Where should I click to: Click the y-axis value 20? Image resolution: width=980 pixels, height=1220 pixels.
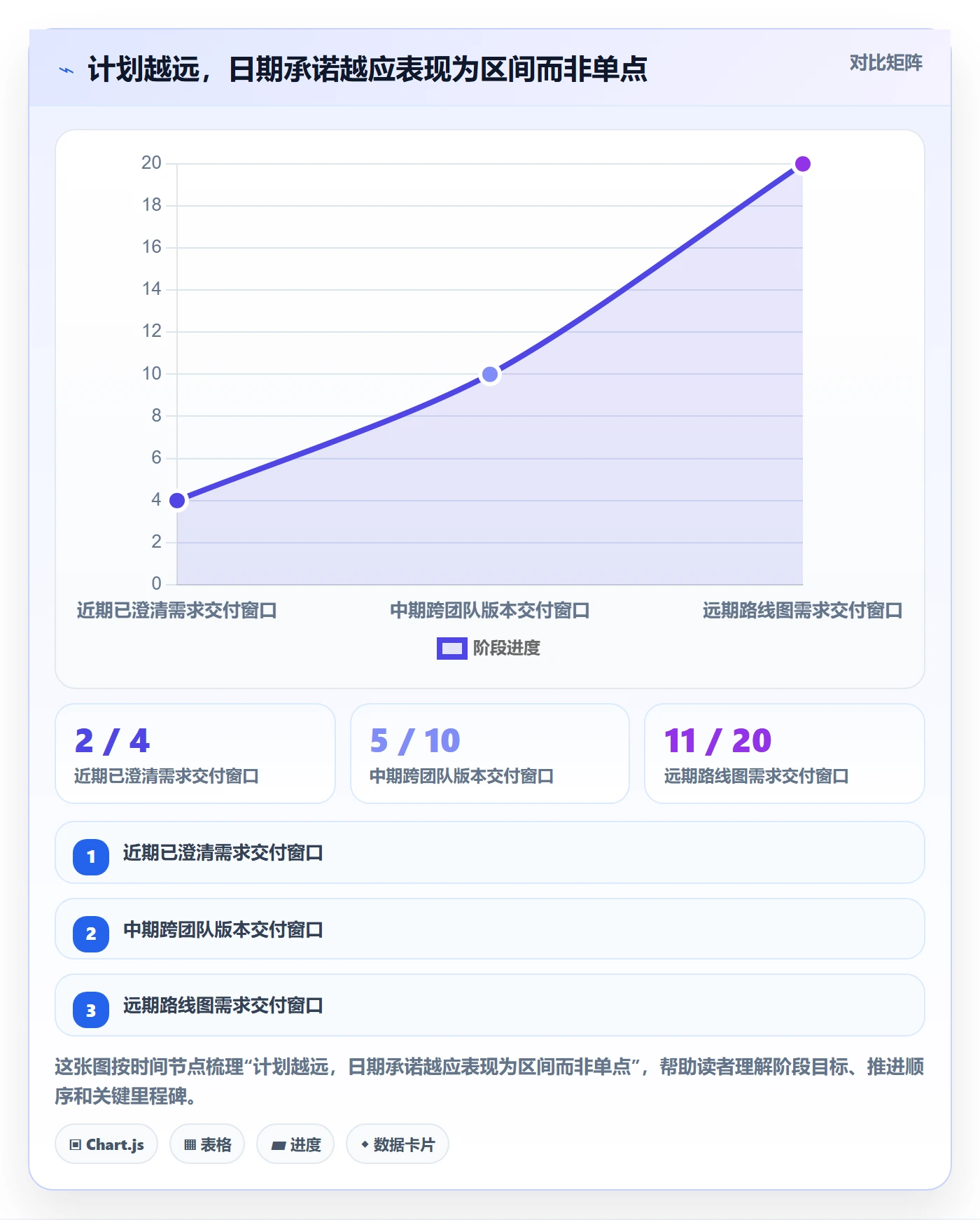tap(151, 163)
